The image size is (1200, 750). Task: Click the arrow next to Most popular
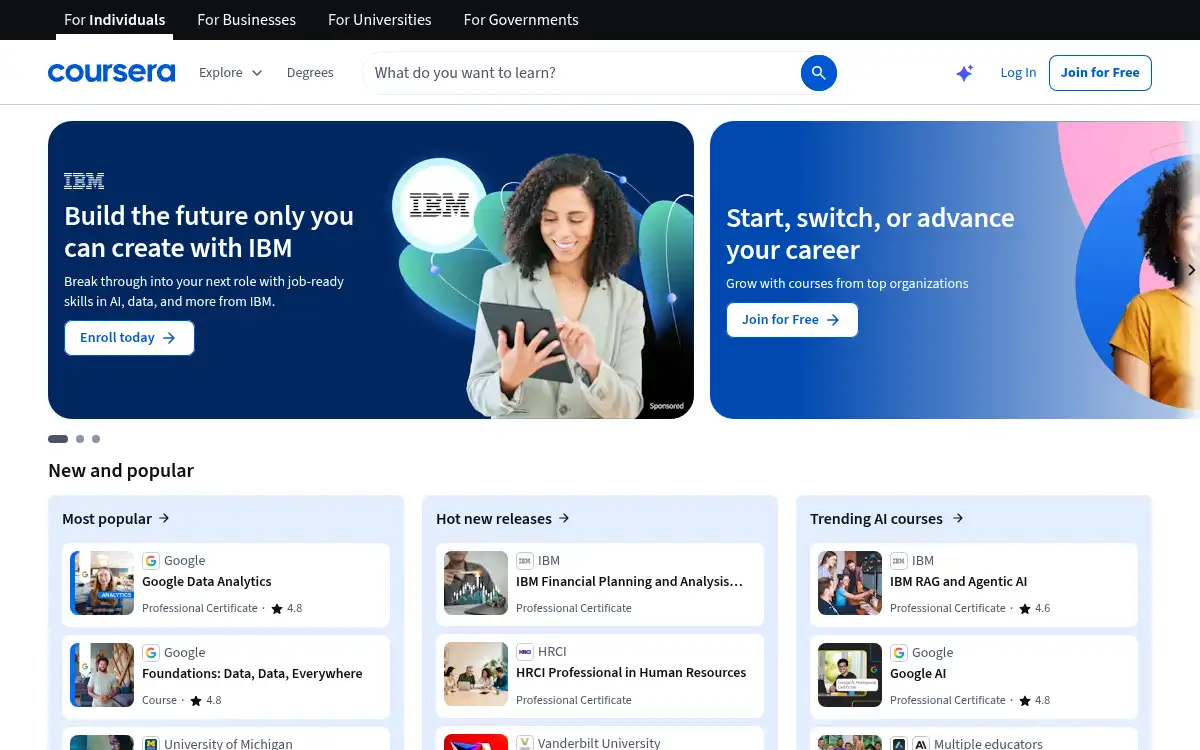pos(164,518)
